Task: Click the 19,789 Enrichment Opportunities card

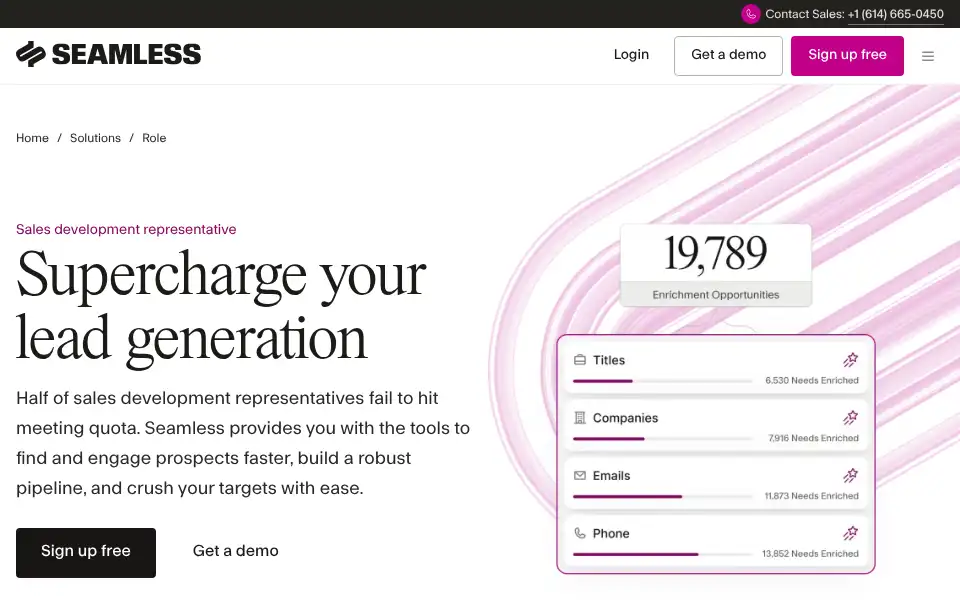Action: click(x=716, y=265)
